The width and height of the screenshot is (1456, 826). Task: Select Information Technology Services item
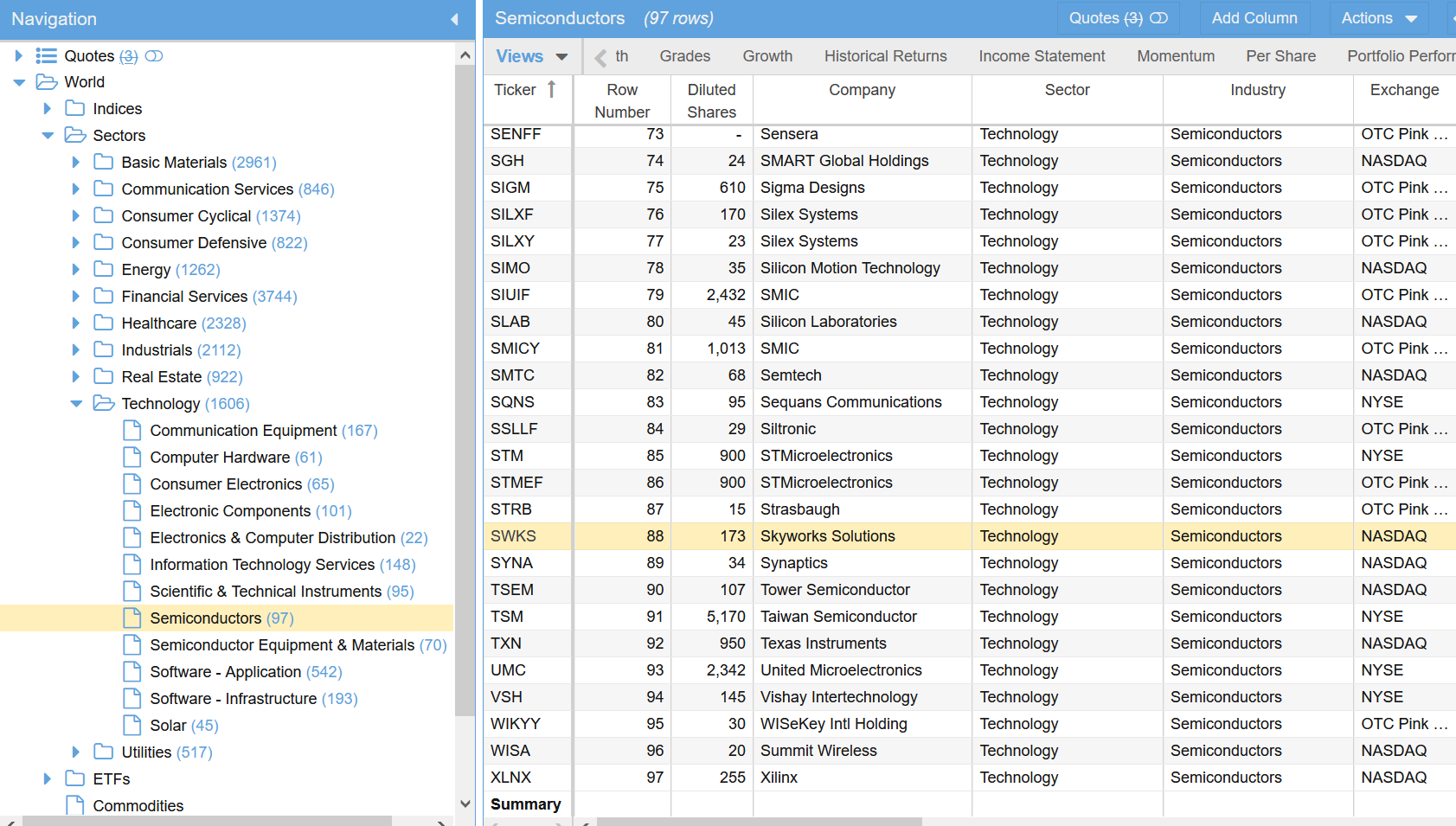pos(262,564)
